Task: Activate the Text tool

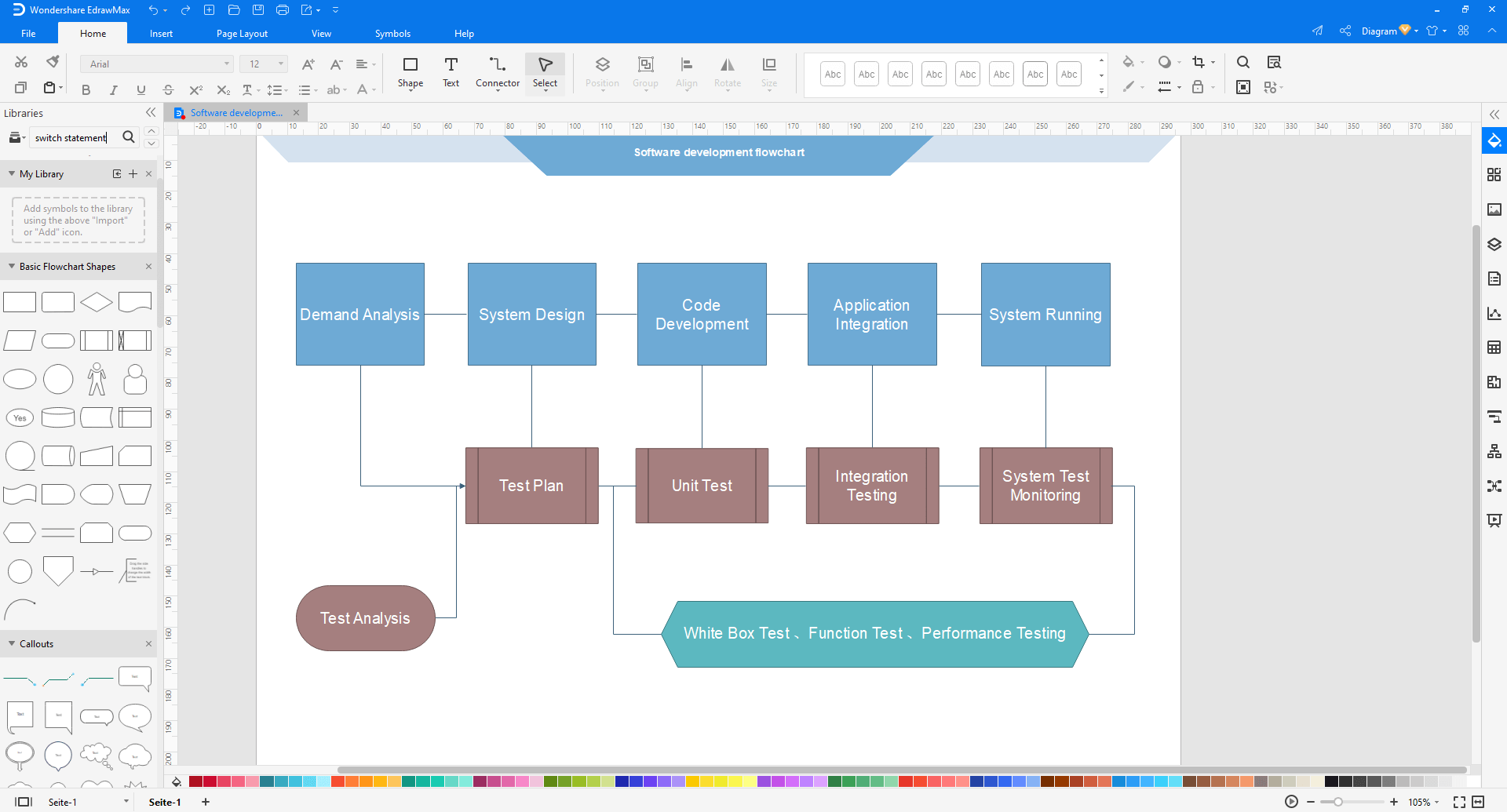Action: 451,72
